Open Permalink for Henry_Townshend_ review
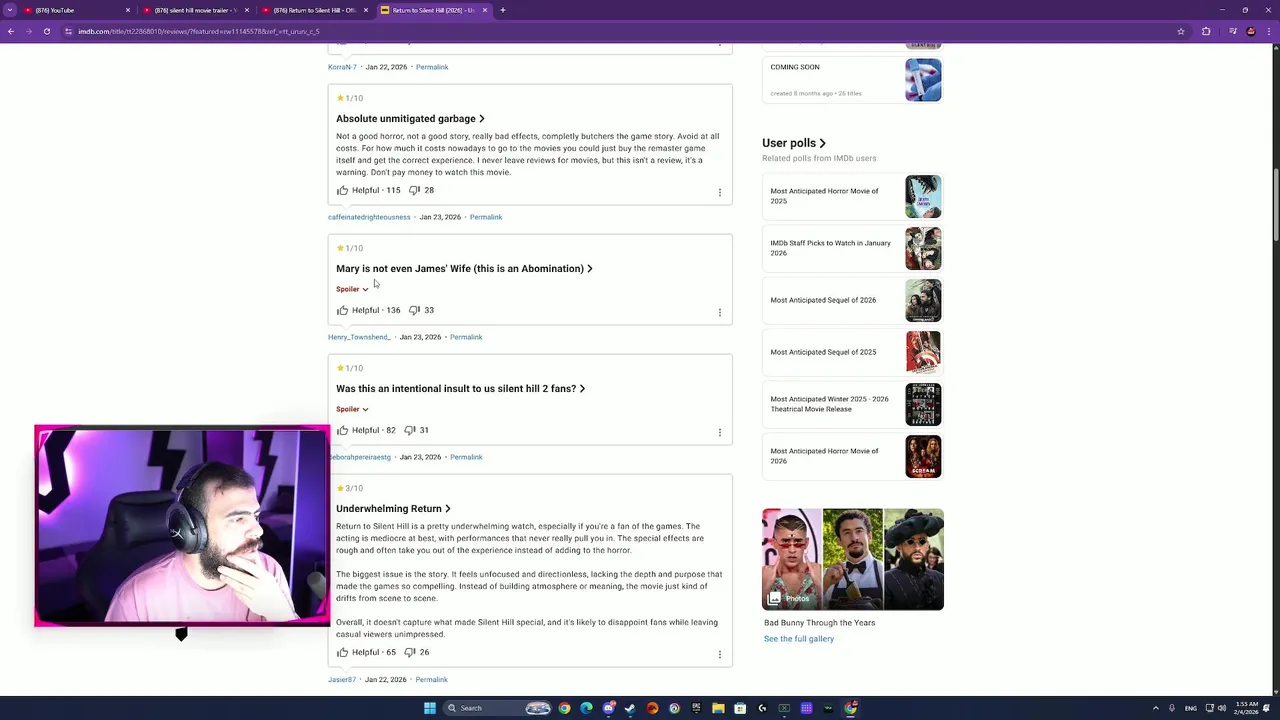Viewport: 1280px width, 720px height. 466,337
